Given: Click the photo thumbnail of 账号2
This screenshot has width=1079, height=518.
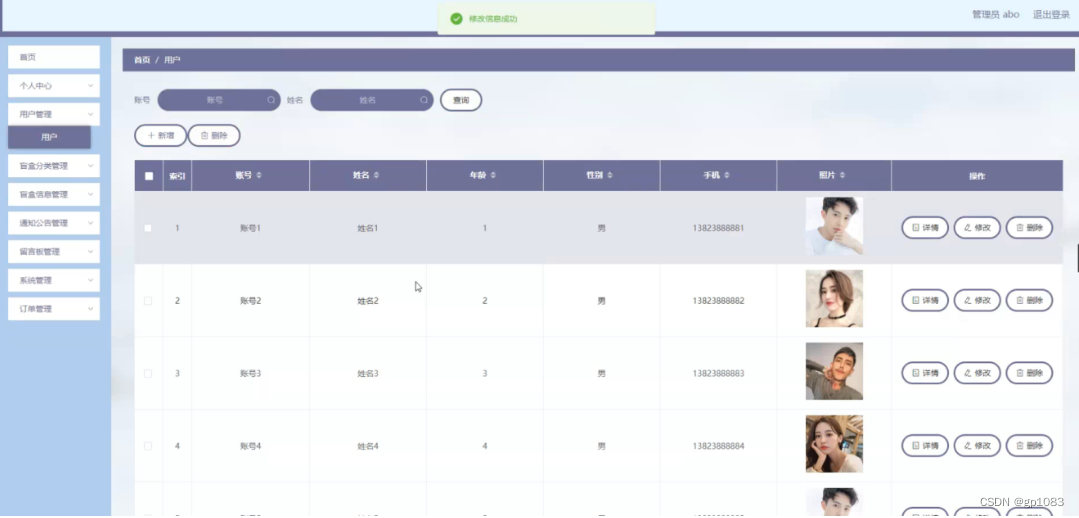Looking at the screenshot, I should (834, 299).
